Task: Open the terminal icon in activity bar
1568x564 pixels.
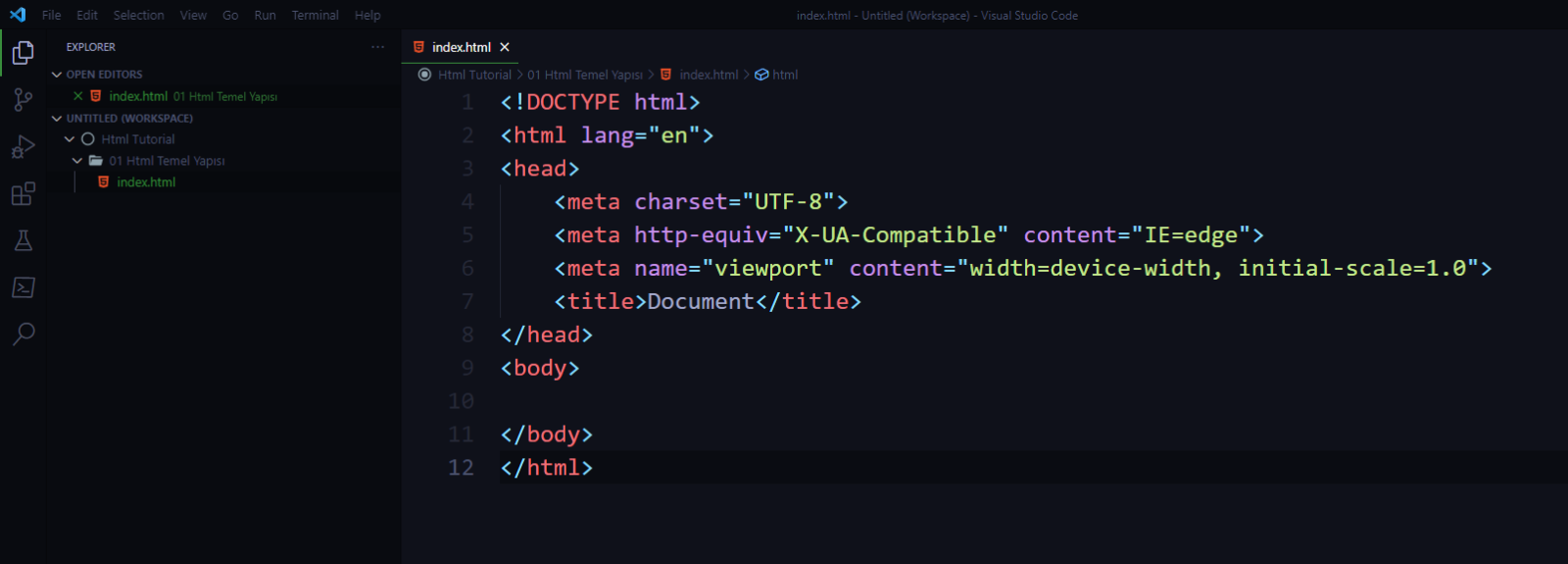Action: pyautogui.click(x=23, y=287)
